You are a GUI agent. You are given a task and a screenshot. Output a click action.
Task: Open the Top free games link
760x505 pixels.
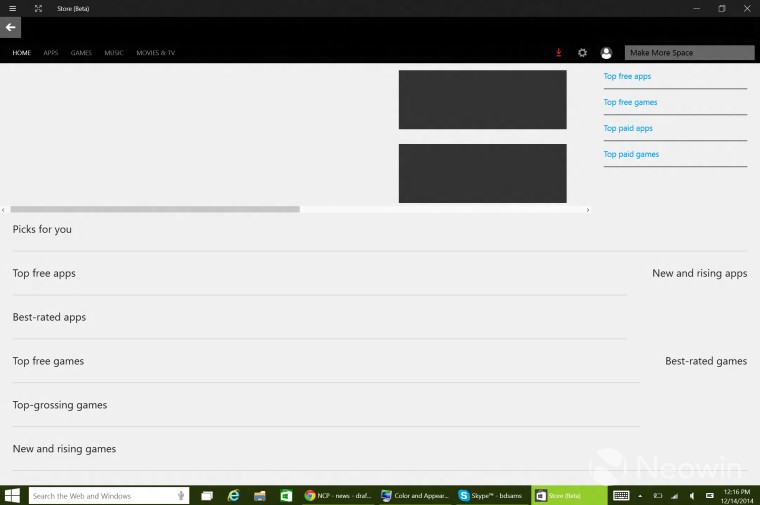click(x=630, y=102)
